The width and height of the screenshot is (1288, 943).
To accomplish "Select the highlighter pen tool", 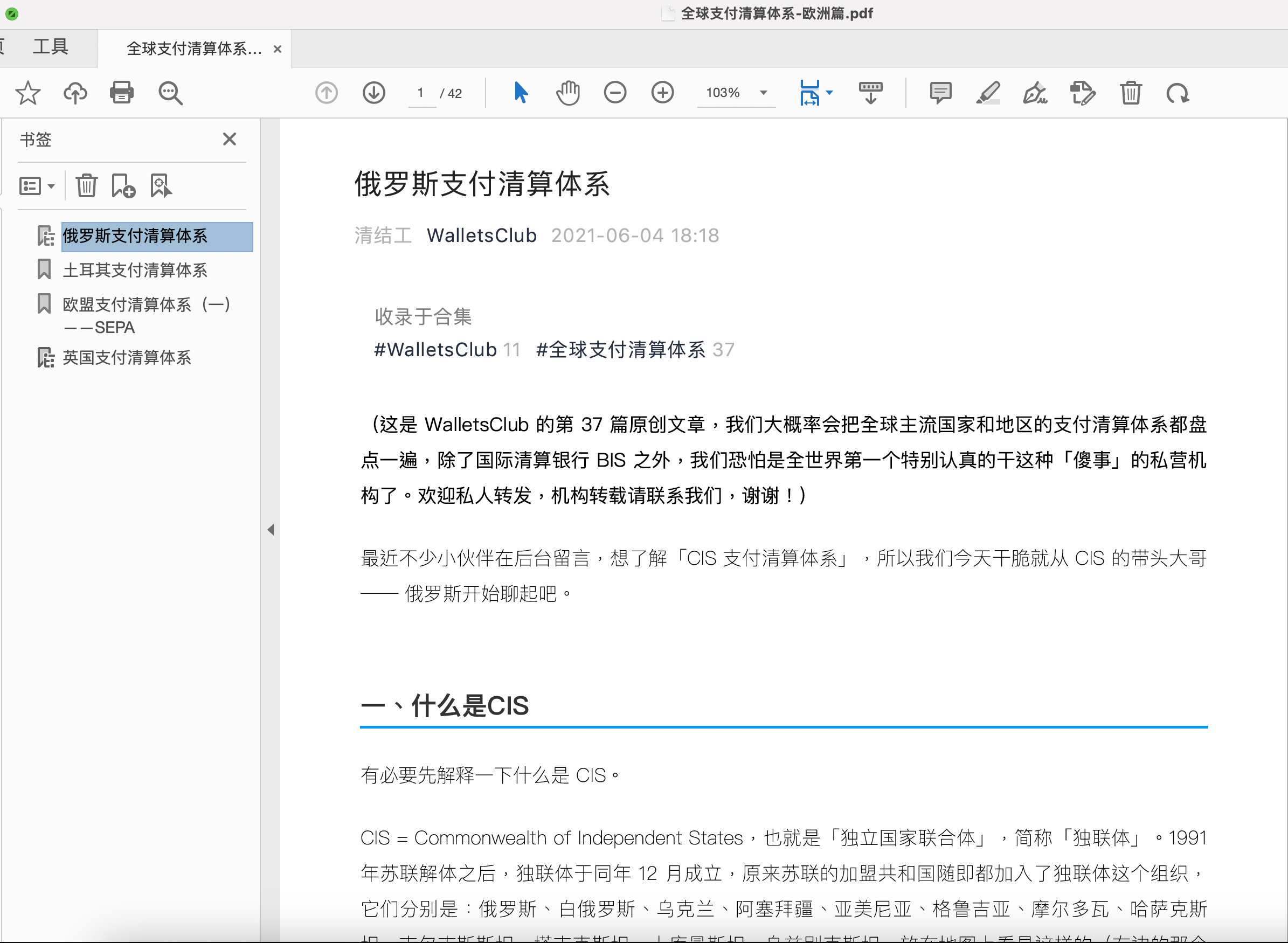I will pos(988,93).
